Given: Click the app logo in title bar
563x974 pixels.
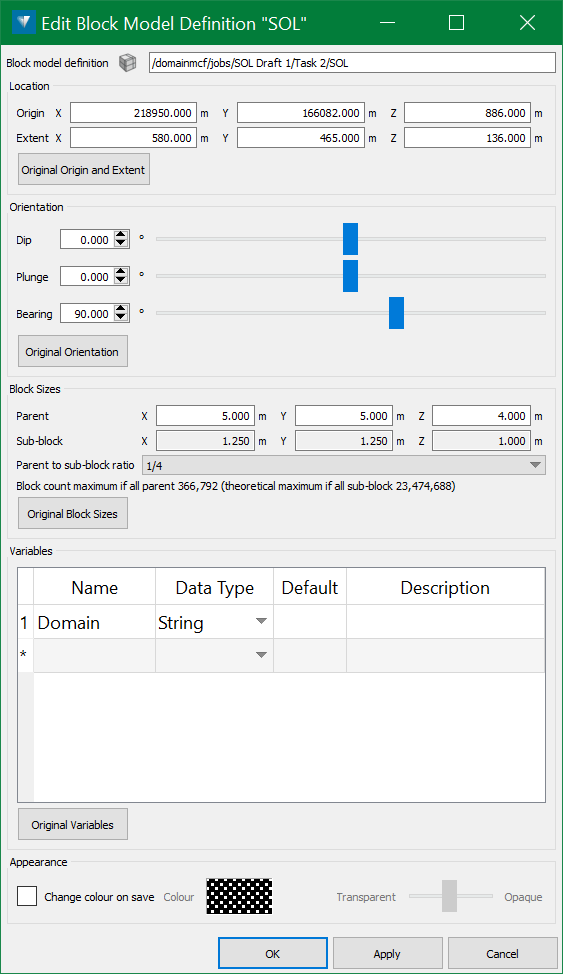Looking at the screenshot, I should pyautogui.click(x=23, y=23).
